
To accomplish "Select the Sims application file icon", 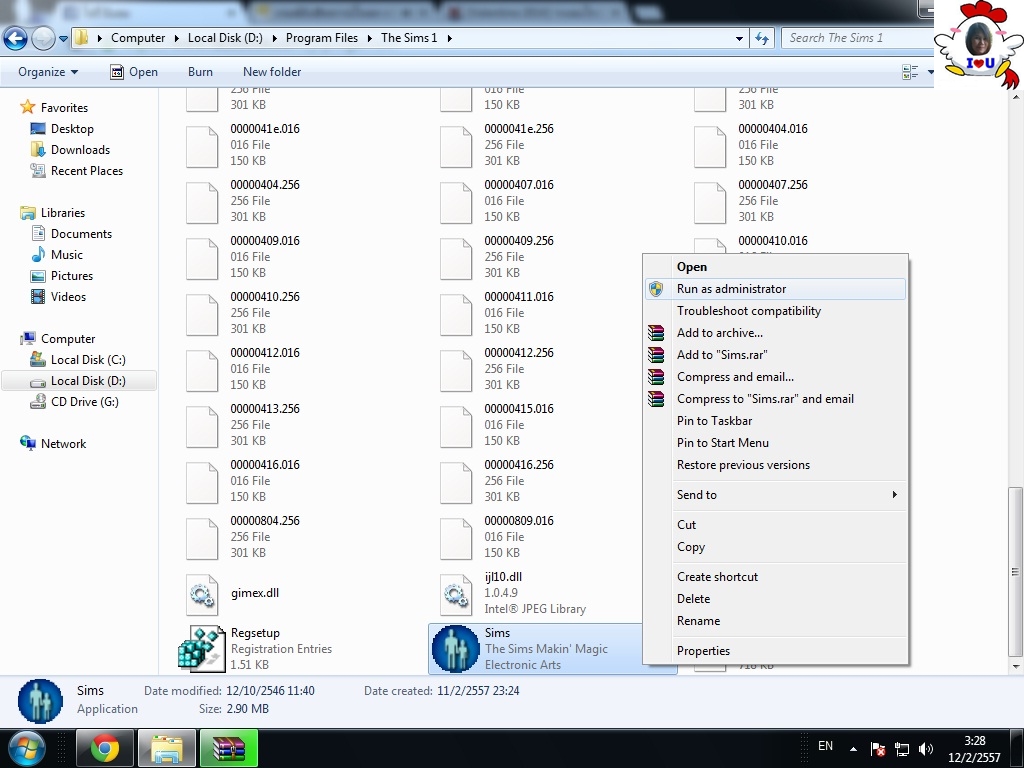I will (455, 648).
